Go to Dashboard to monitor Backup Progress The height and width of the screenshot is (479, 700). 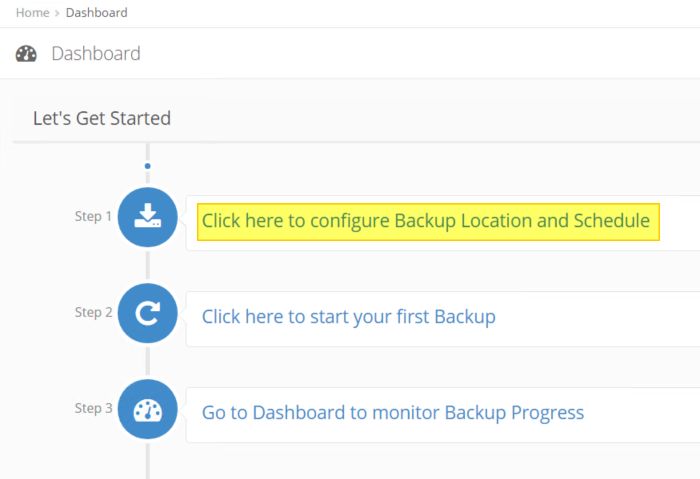pyautogui.click(x=392, y=413)
